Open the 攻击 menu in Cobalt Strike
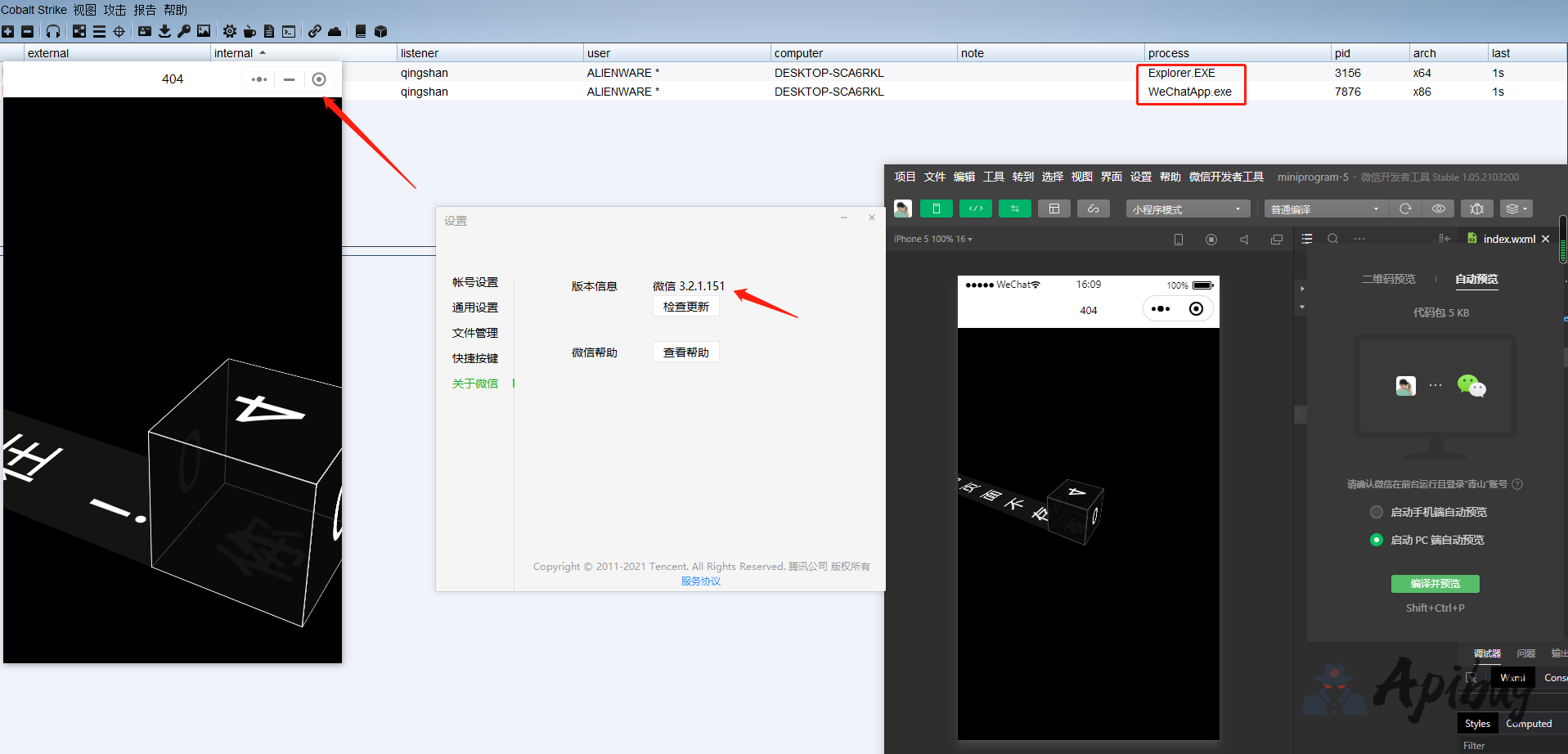 click(115, 10)
